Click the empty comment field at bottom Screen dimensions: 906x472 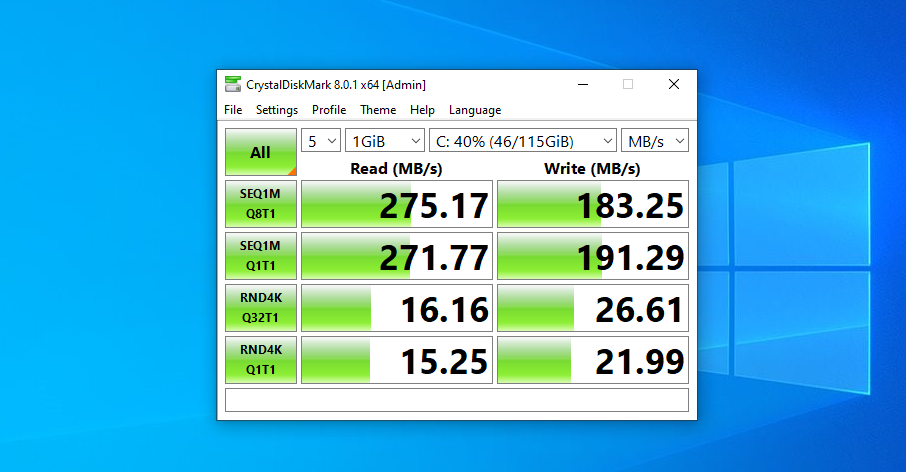click(x=456, y=400)
